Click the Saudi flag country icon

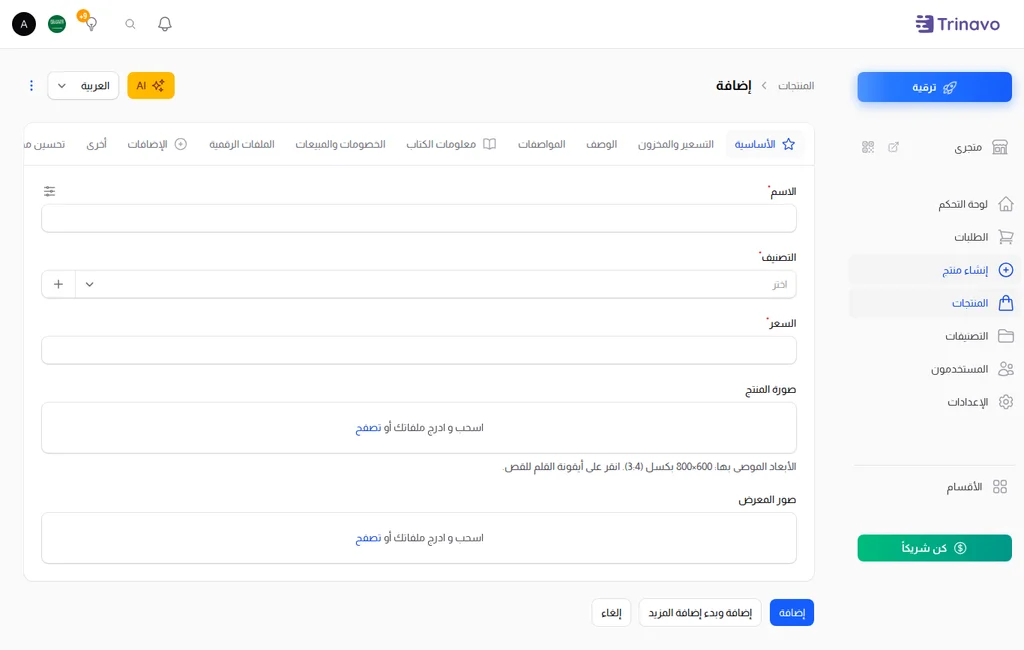pos(57,24)
